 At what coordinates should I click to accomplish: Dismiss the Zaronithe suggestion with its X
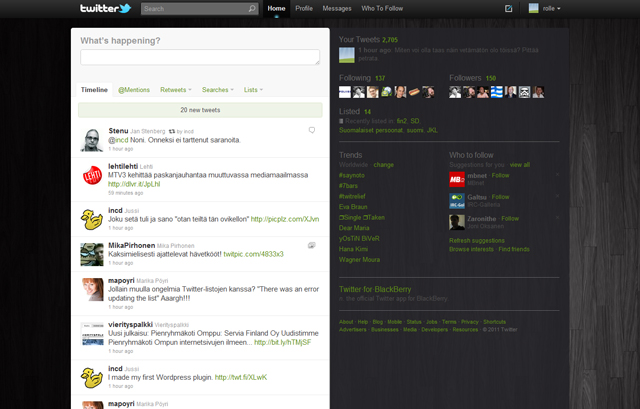(557, 218)
